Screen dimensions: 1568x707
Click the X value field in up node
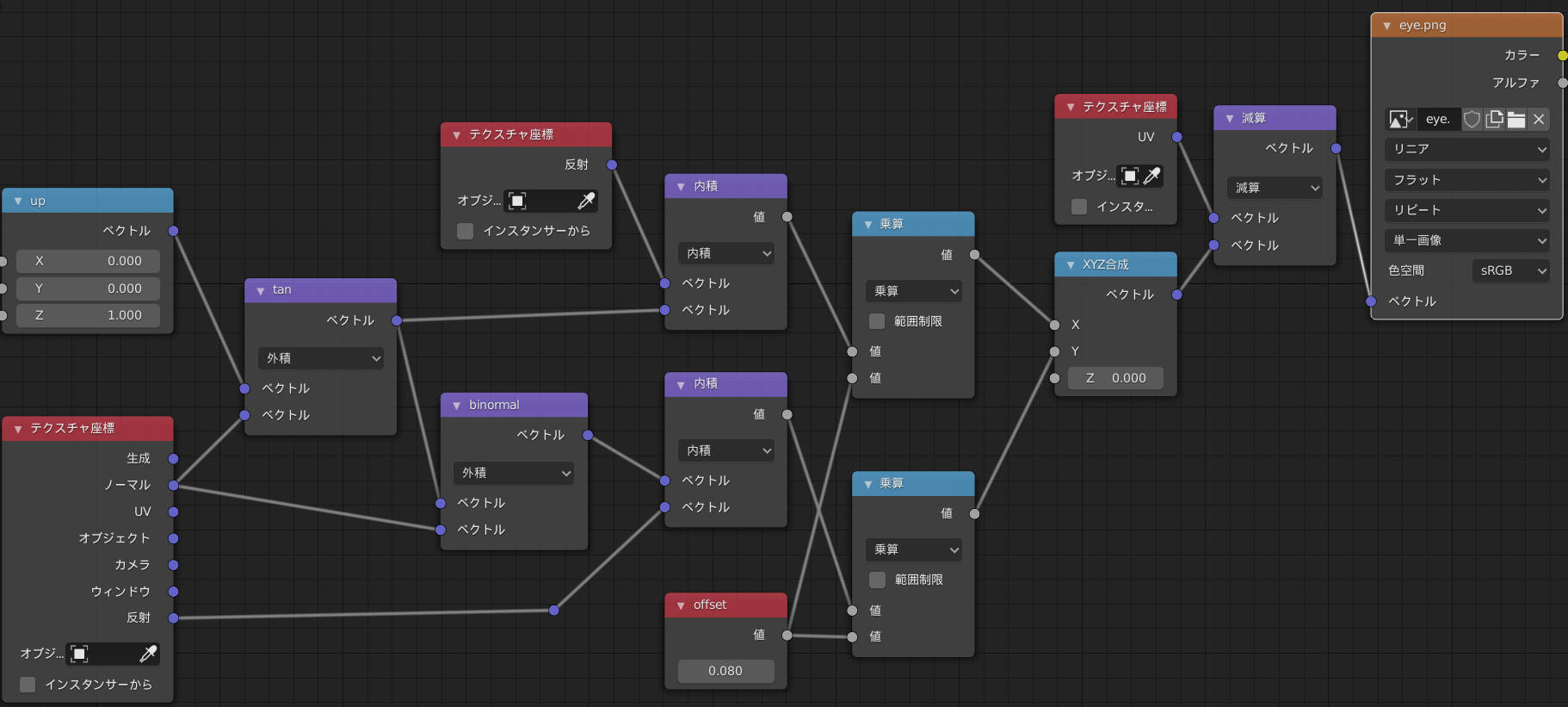pos(88,261)
